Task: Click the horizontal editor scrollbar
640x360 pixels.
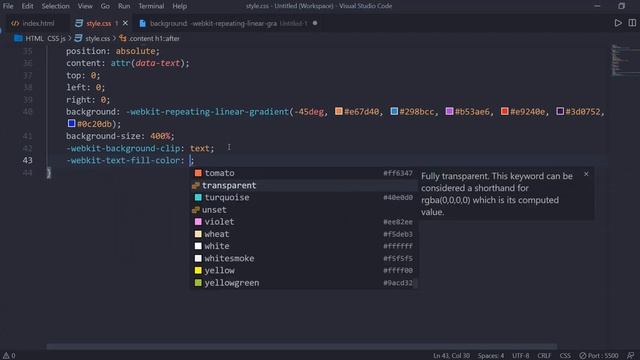Action: (x=302, y=347)
